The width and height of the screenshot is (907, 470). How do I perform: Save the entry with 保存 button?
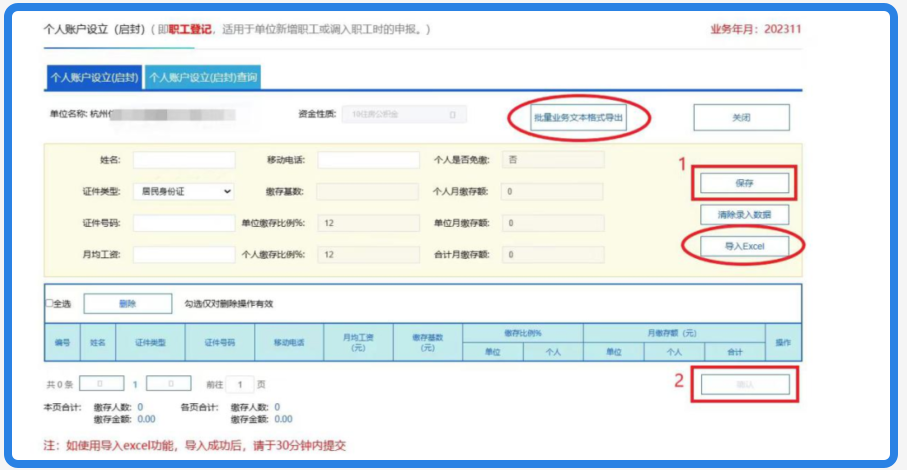coord(744,183)
